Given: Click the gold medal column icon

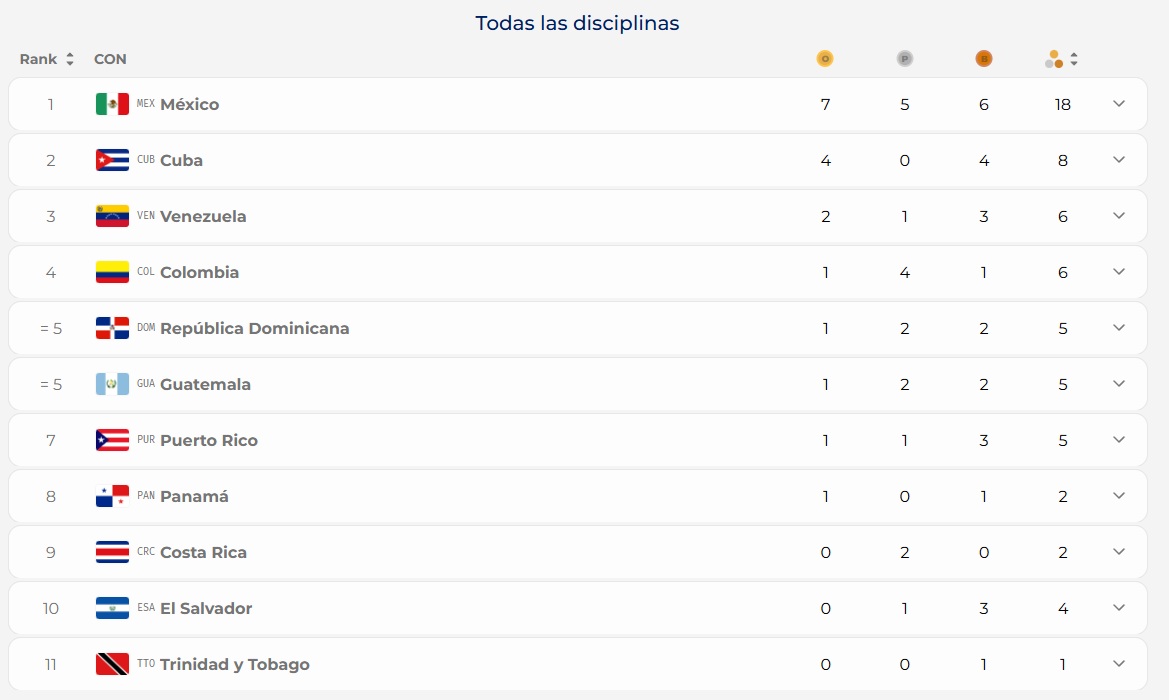Looking at the screenshot, I should (x=825, y=59).
